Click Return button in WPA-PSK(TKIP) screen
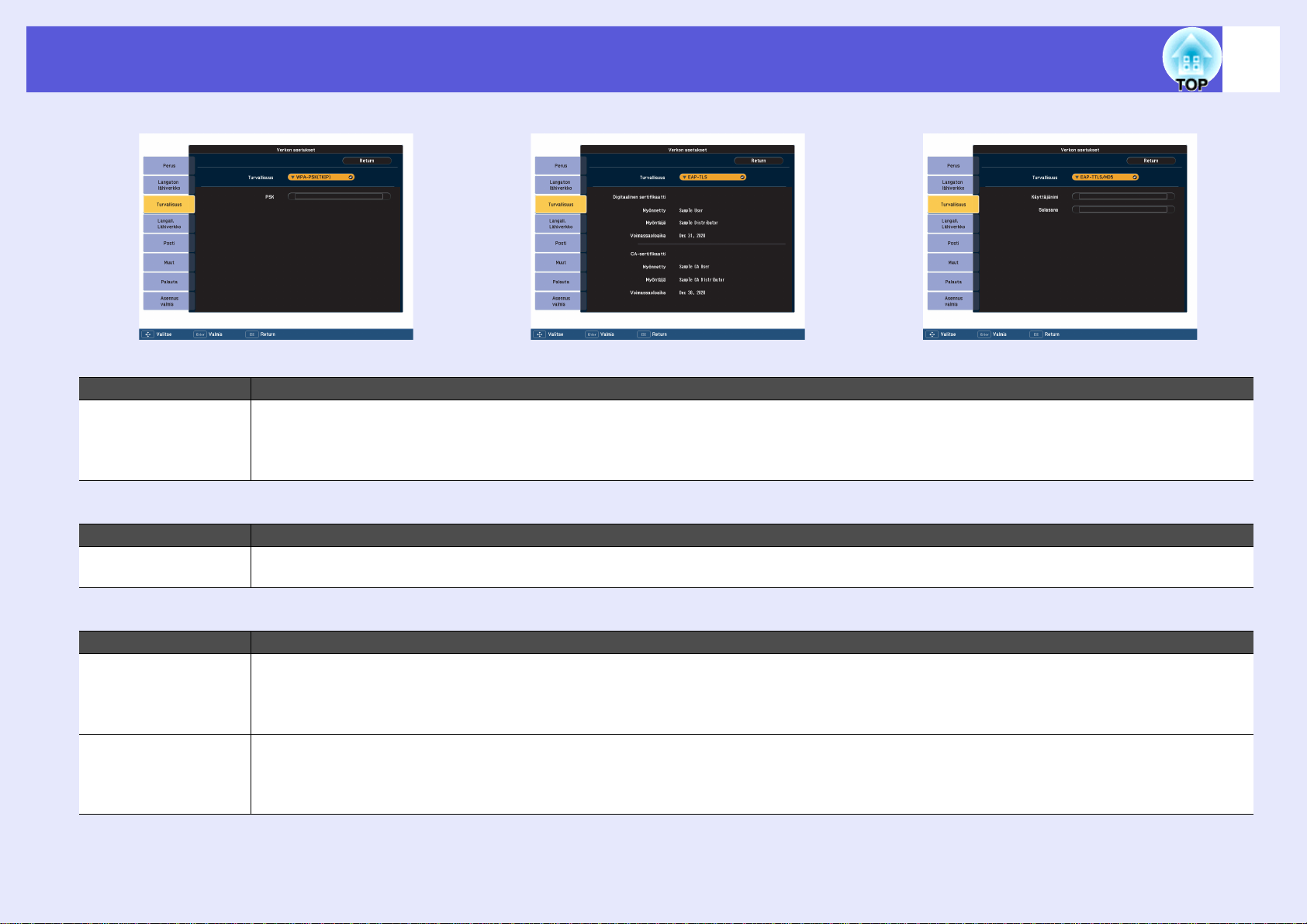1307x924 pixels. (367, 161)
